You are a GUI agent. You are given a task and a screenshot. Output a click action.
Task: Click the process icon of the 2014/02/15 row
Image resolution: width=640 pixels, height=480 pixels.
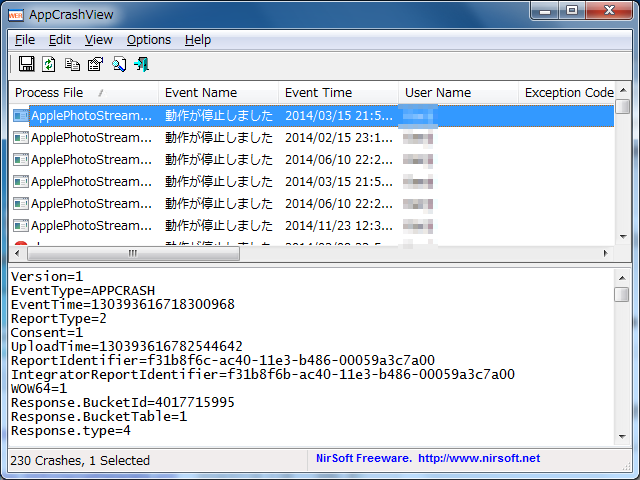click(x=20, y=138)
